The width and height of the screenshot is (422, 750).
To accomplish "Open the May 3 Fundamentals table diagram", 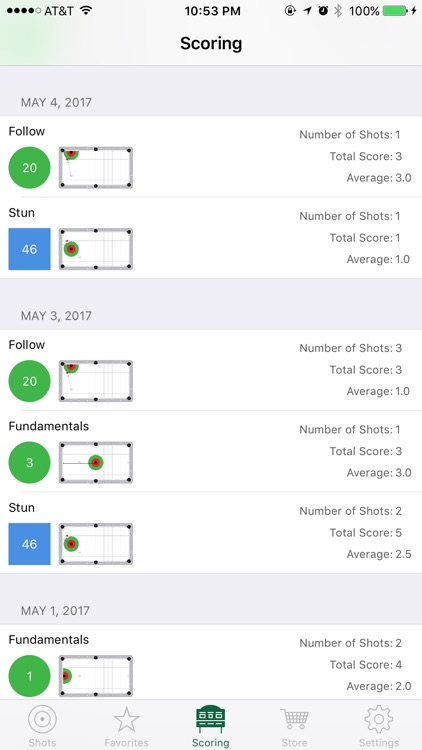I will pos(96,463).
